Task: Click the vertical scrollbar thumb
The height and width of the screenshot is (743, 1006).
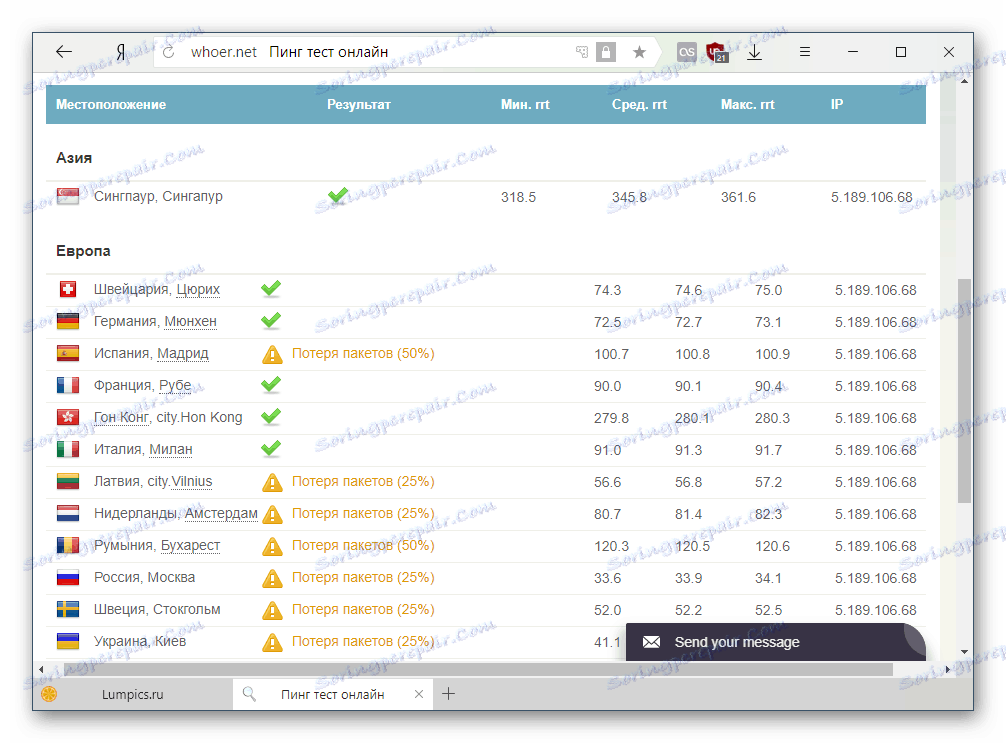Action: pos(964,391)
